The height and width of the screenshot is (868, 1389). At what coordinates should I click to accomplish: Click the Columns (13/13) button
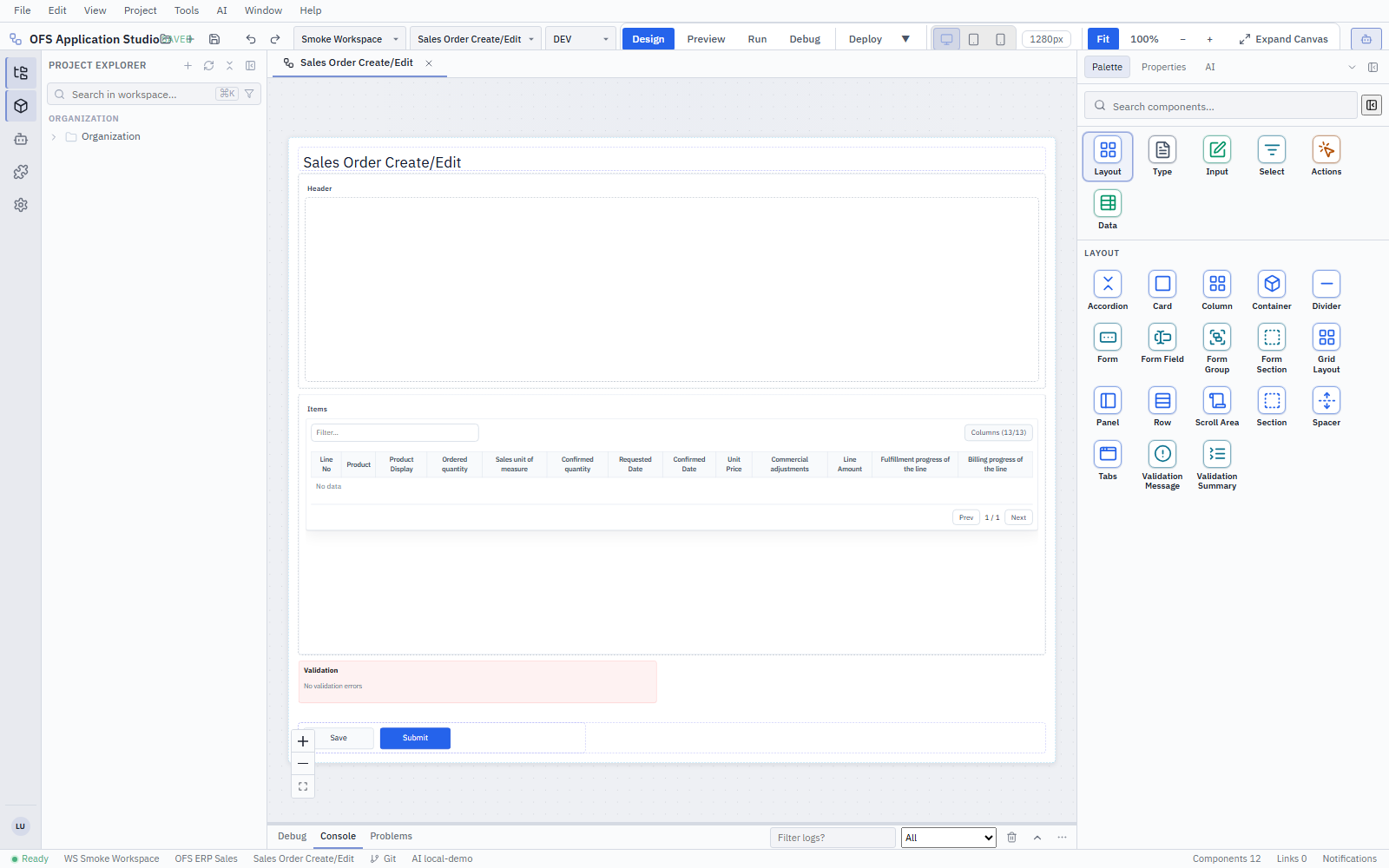pos(998,432)
